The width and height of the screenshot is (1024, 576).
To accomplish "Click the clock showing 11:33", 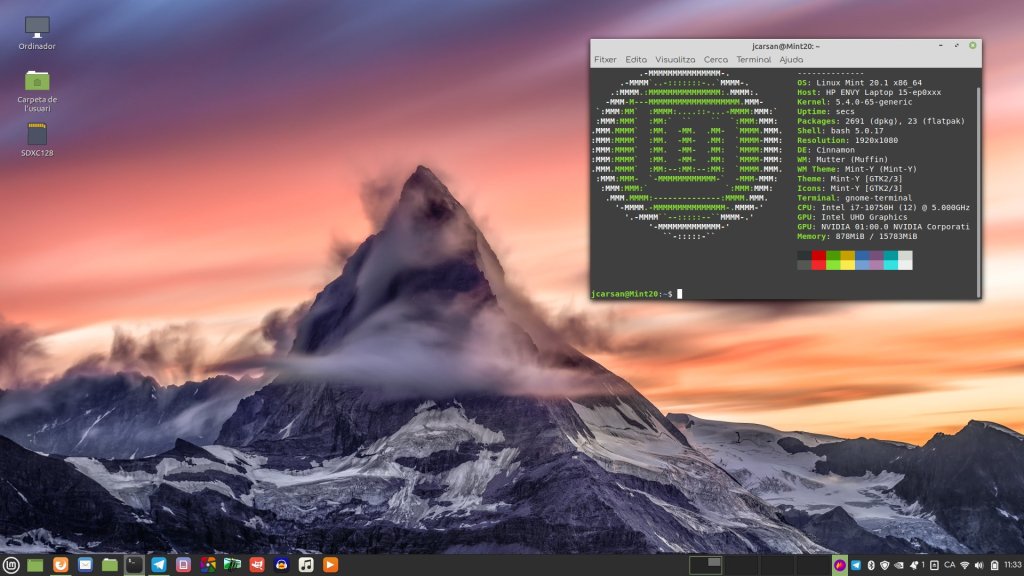I will tap(1012, 565).
